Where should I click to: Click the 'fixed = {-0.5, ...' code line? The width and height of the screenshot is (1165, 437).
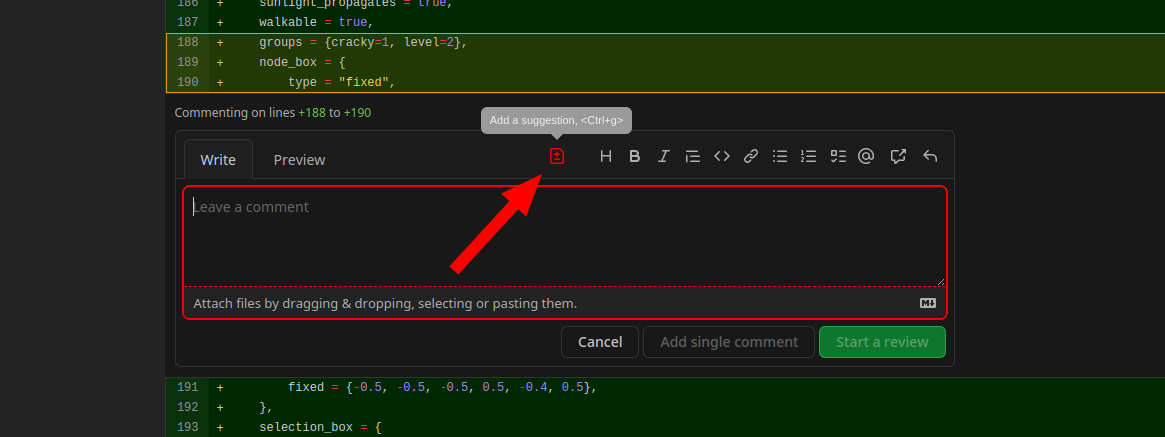pos(443,387)
